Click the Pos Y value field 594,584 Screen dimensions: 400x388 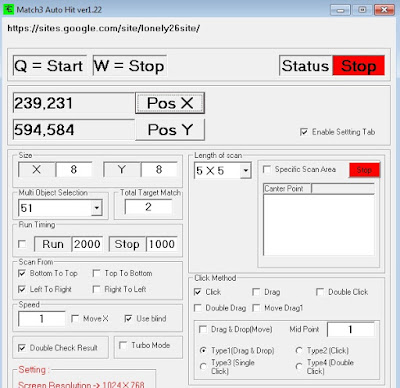tap(74, 130)
